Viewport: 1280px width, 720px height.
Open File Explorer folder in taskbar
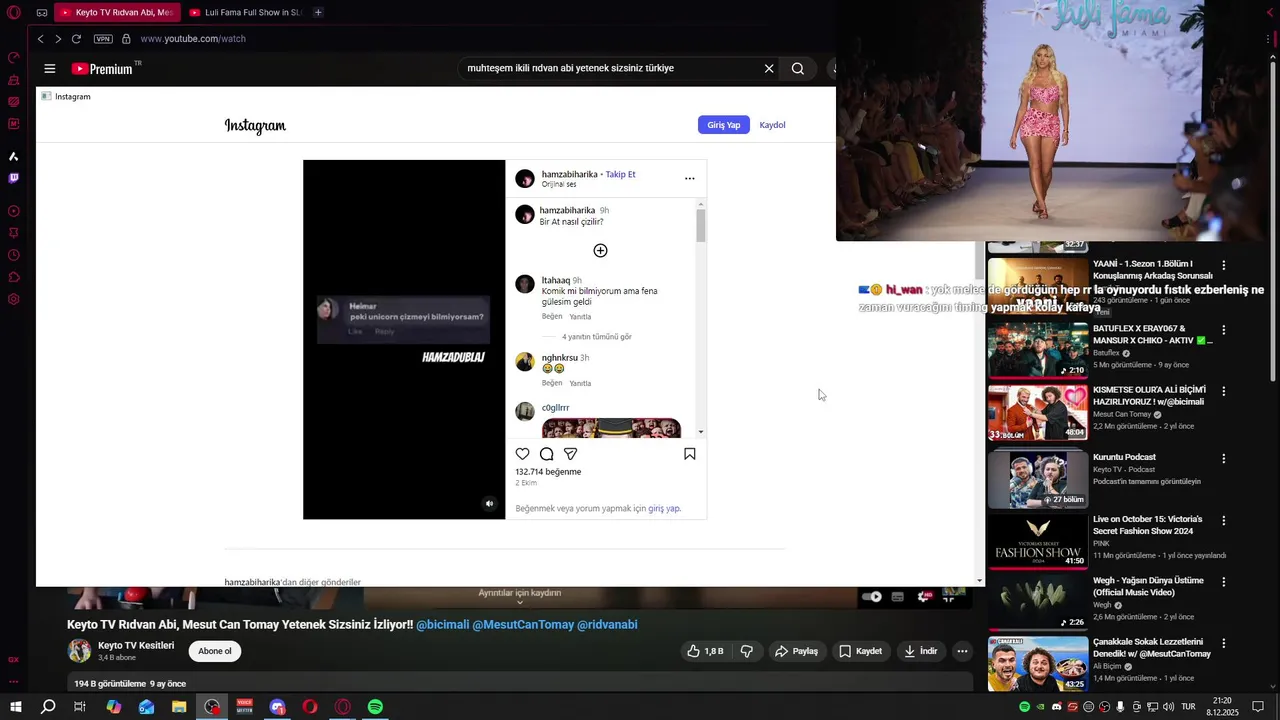pyautogui.click(x=179, y=707)
